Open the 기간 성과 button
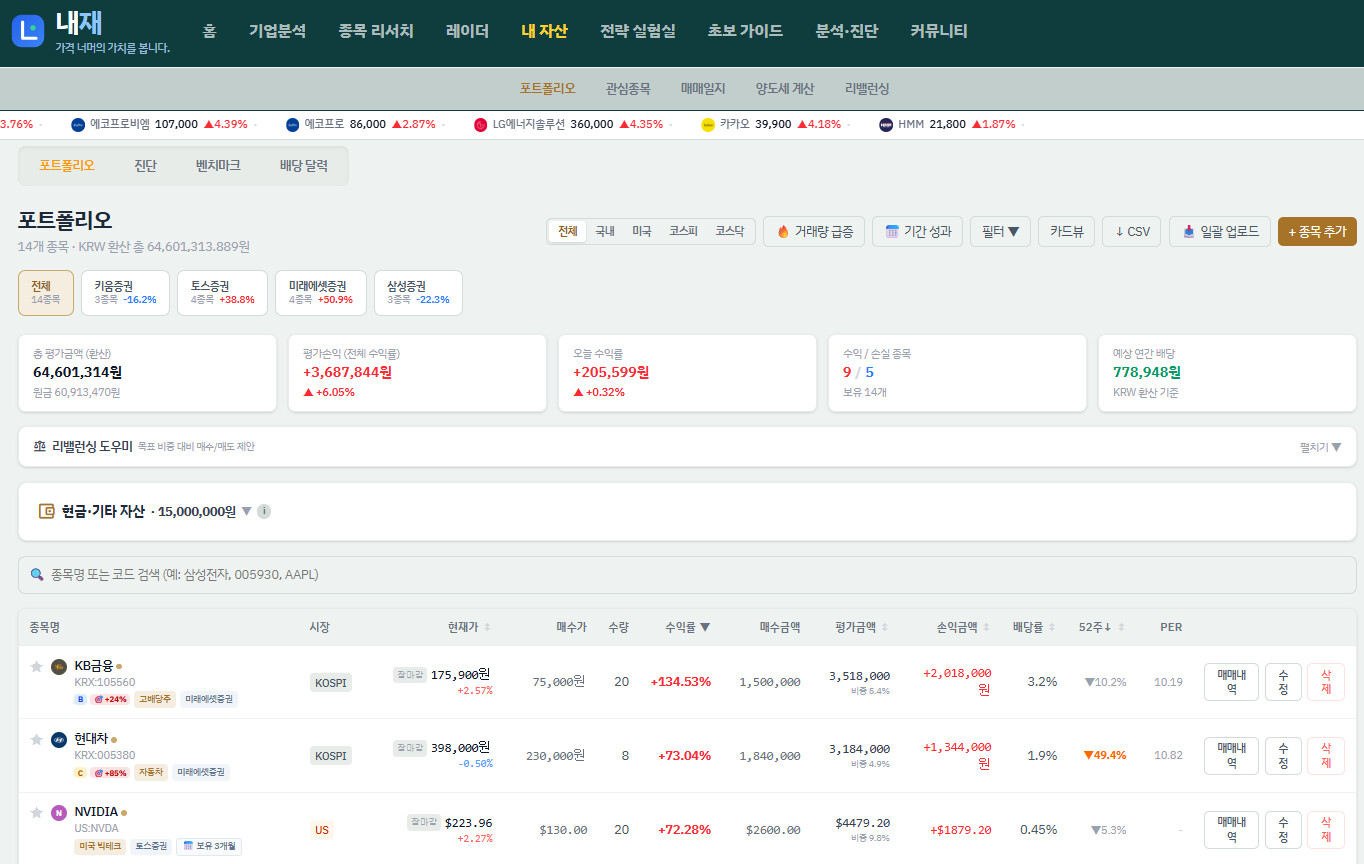 click(917, 231)
